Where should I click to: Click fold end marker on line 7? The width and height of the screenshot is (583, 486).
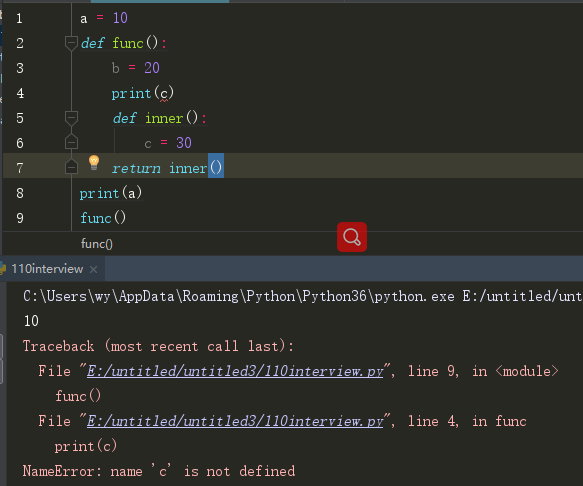[x=71, y=167]
